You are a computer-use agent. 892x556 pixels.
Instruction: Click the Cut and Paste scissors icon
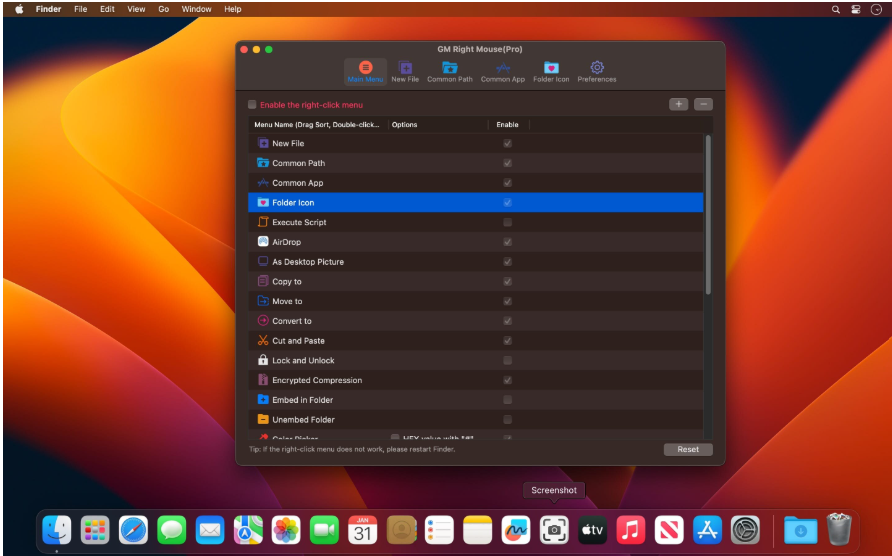(263, 340)
